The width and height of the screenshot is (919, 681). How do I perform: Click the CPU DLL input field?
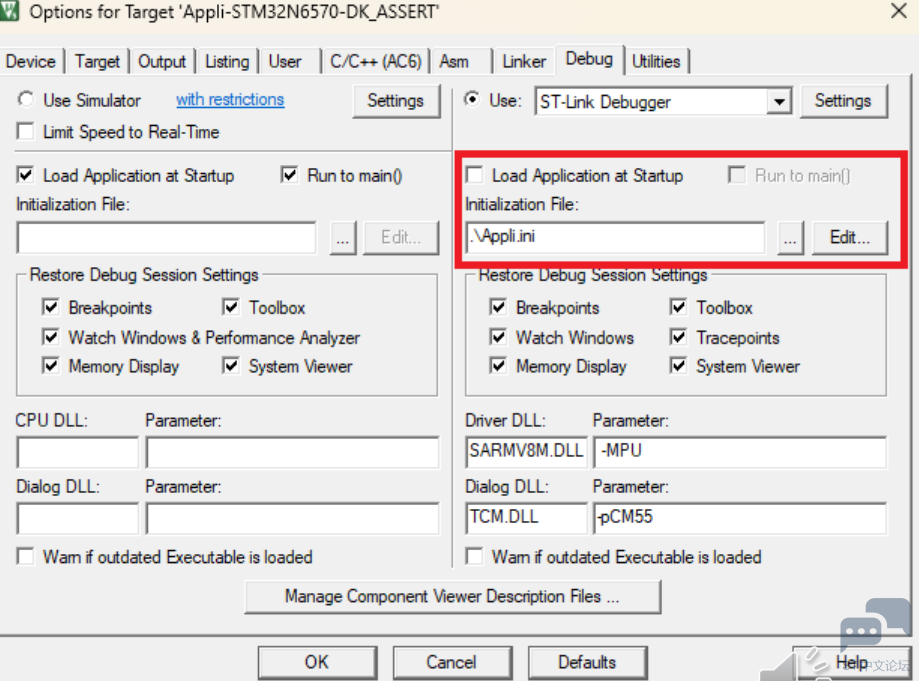(x=78, y=452)
